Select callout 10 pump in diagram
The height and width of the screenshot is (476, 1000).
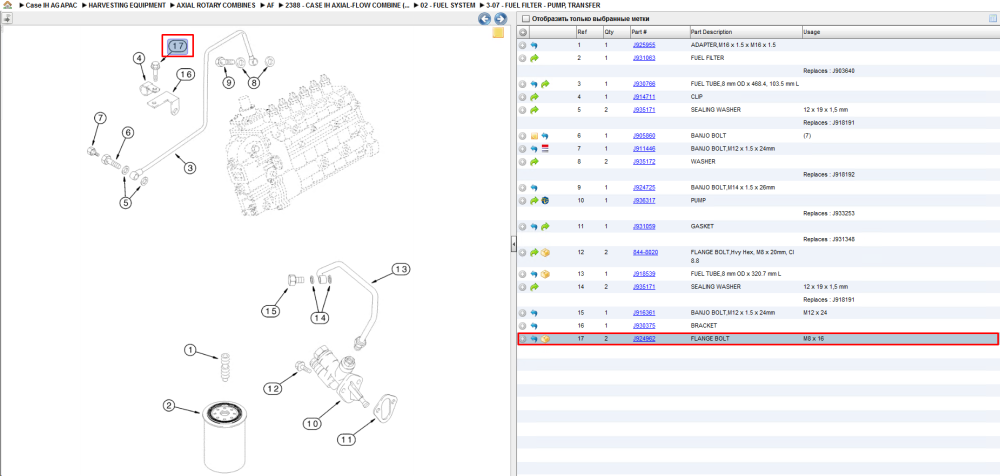(312, 423)
